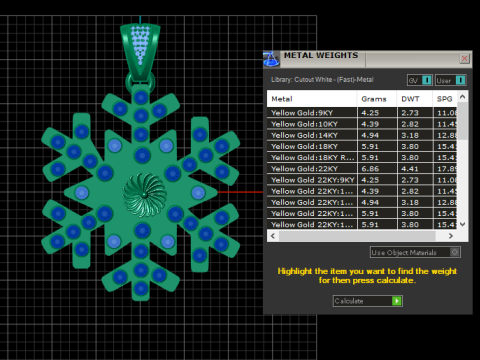Select the Yellow Gold:14KY row

362,135
